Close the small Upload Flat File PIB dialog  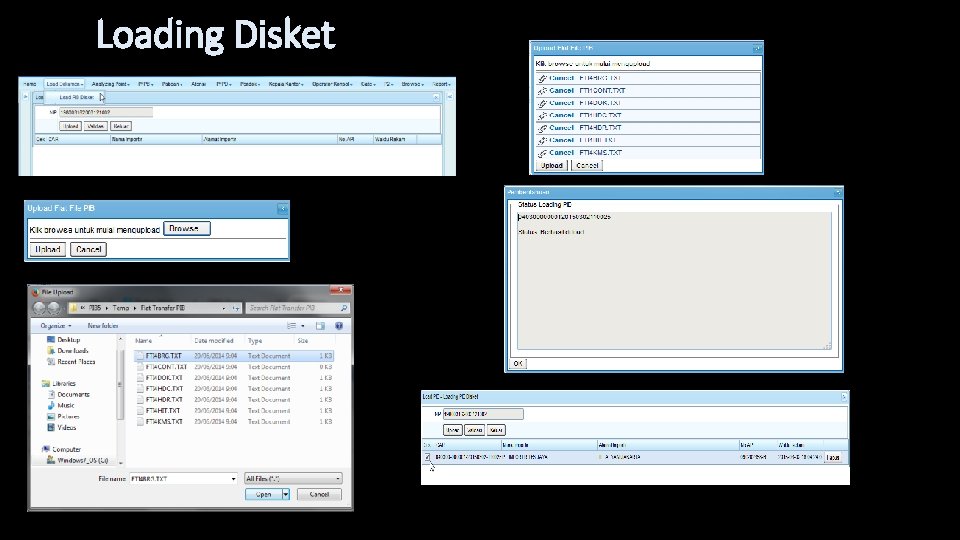(282, 209)
